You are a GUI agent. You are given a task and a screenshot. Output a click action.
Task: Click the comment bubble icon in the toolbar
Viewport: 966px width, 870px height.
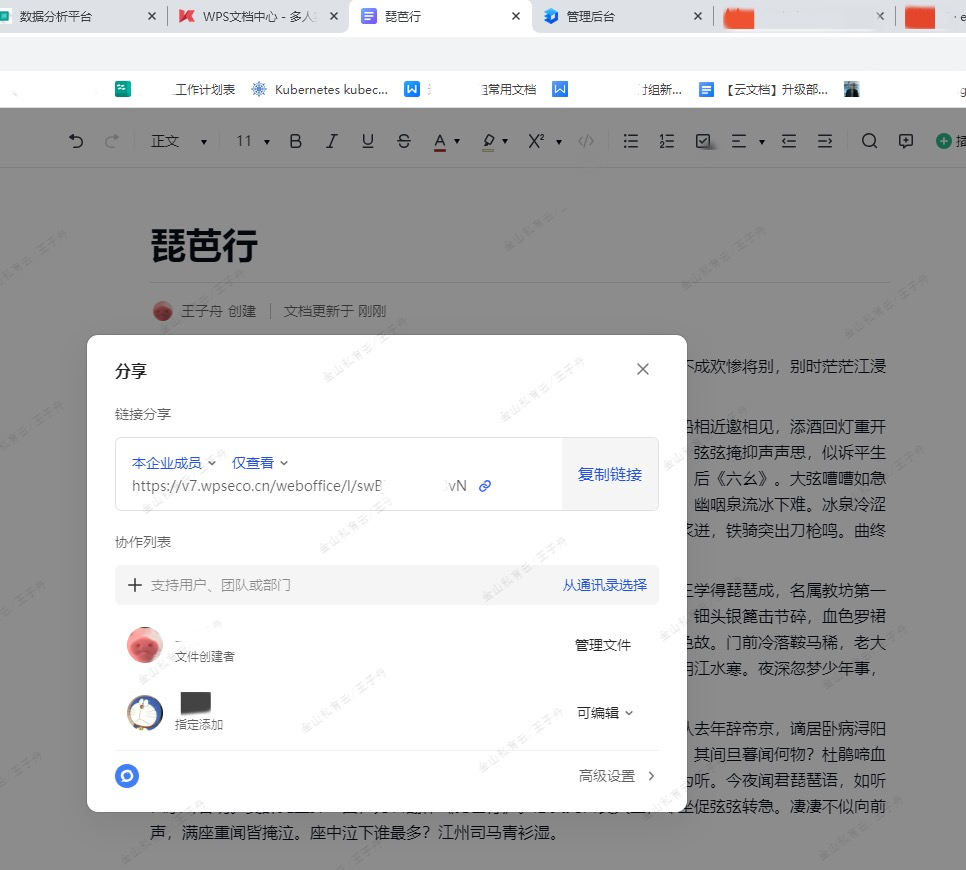(x=906, y=141)
